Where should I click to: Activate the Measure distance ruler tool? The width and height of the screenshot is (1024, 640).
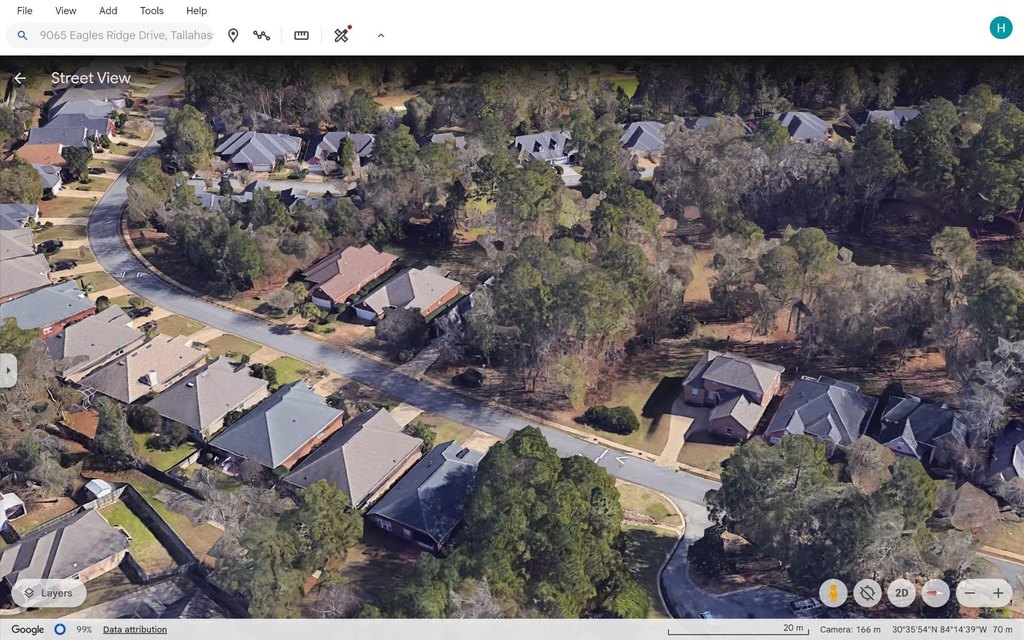pos(301,35)
